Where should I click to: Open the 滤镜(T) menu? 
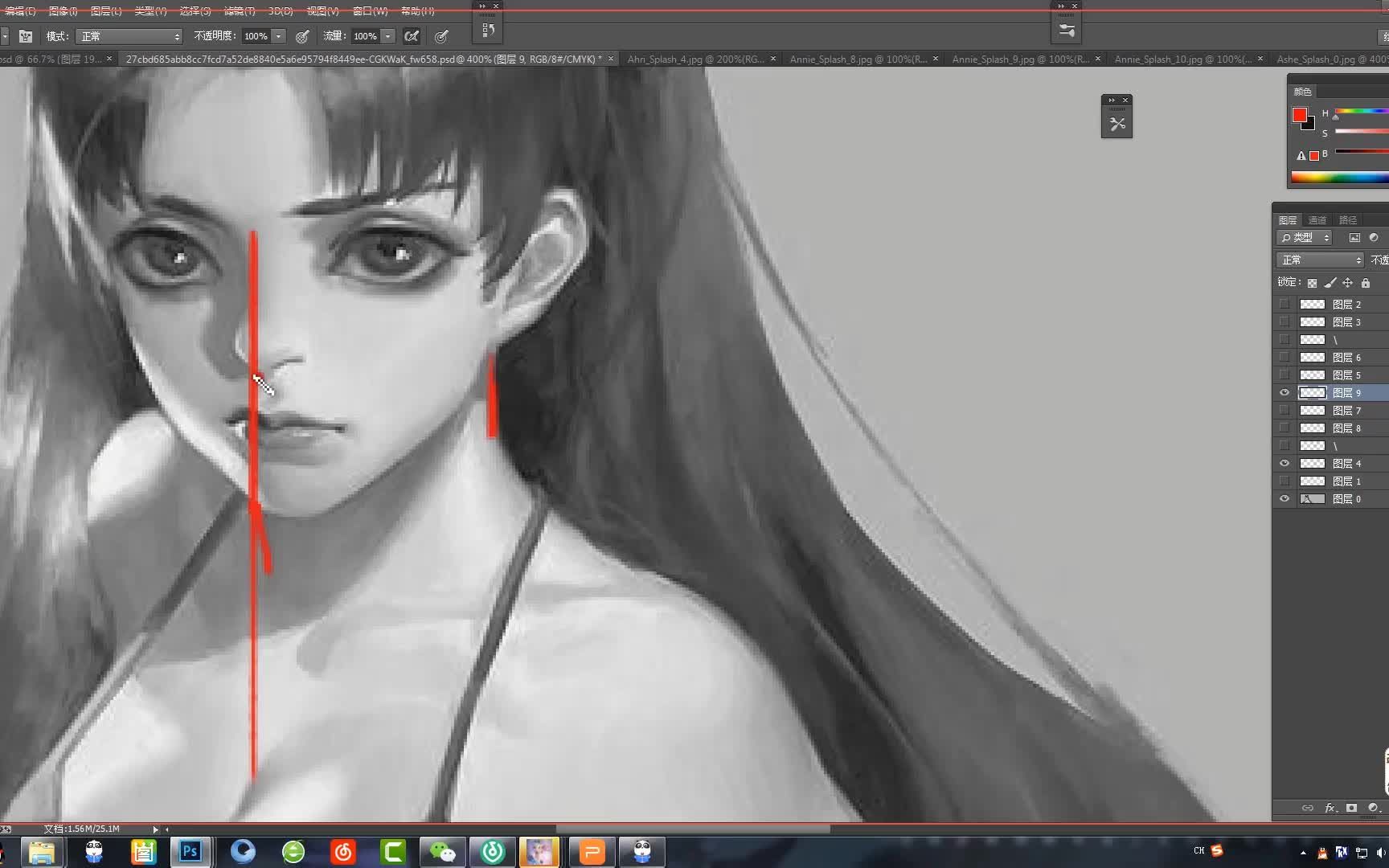[x=239, y=11]
